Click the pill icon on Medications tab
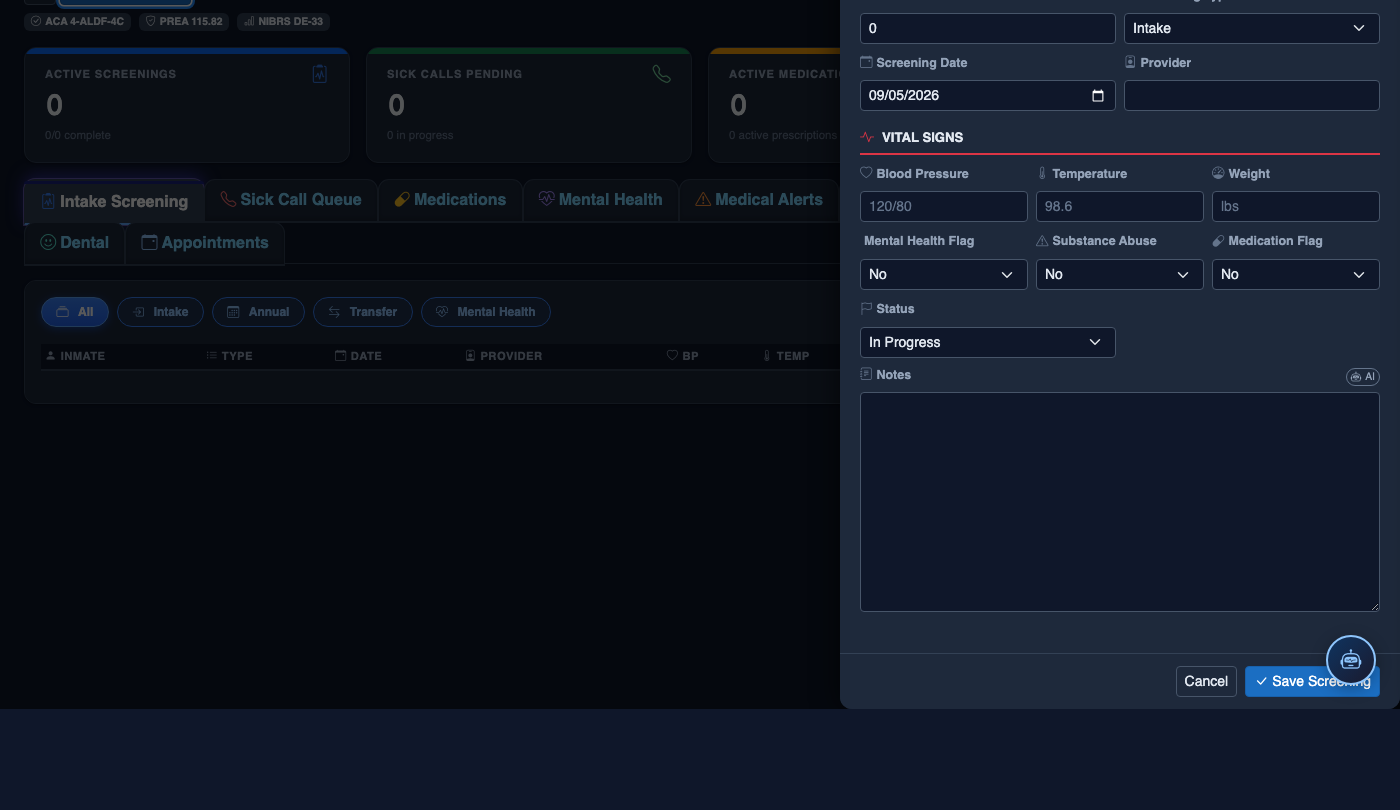The height and width of the screenshot is (810, 1400). pos(402,199)
